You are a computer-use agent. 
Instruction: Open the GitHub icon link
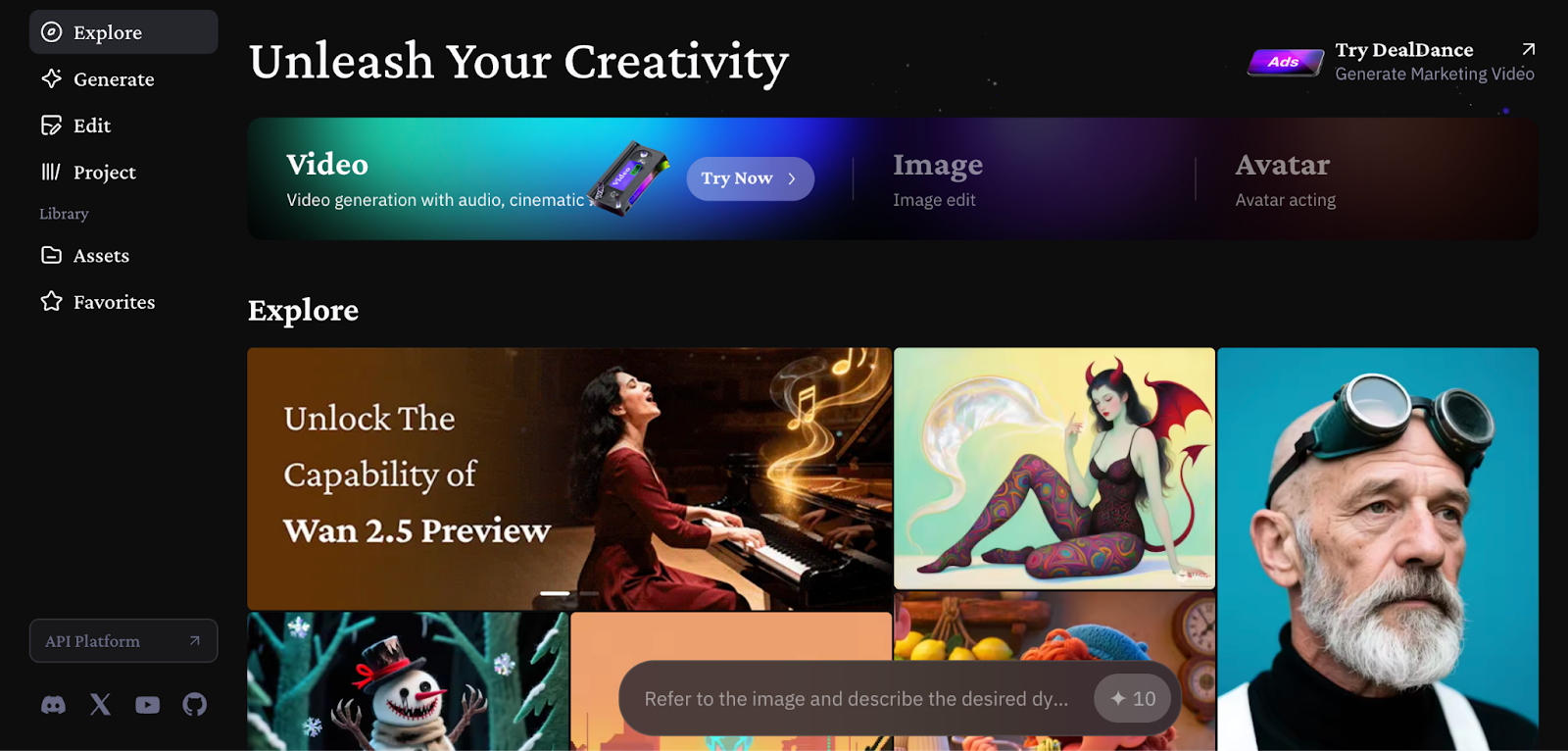coord(194,704)
